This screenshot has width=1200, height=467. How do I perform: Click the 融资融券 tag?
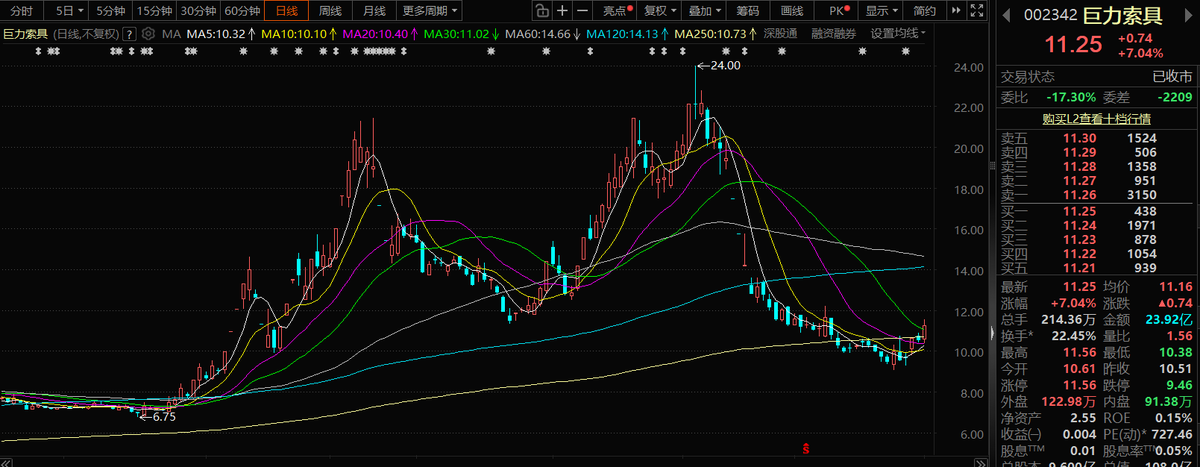834,33
